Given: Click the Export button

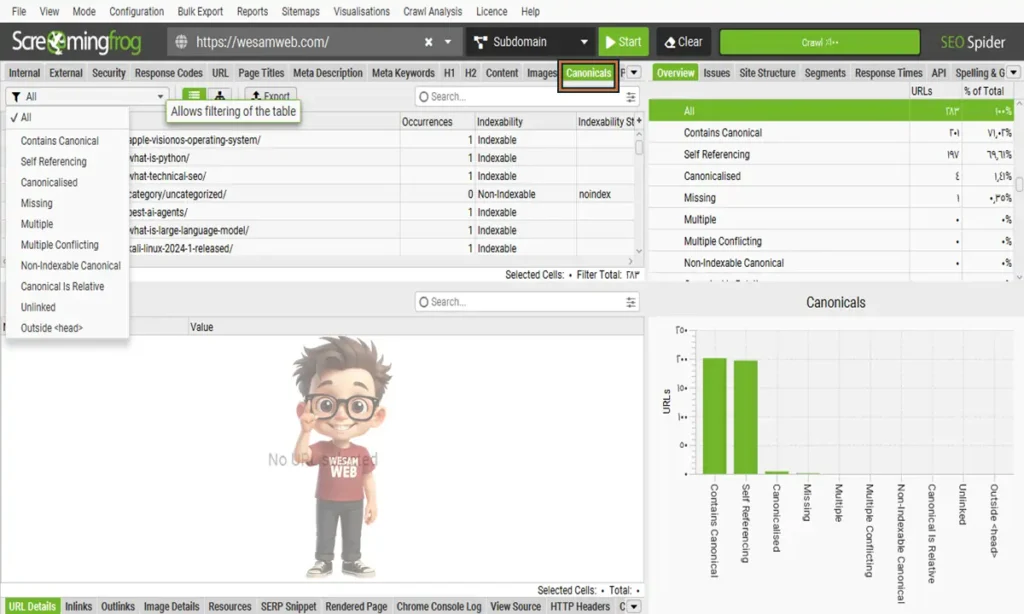Looking at the screenshot, I should tap(270, 97).
